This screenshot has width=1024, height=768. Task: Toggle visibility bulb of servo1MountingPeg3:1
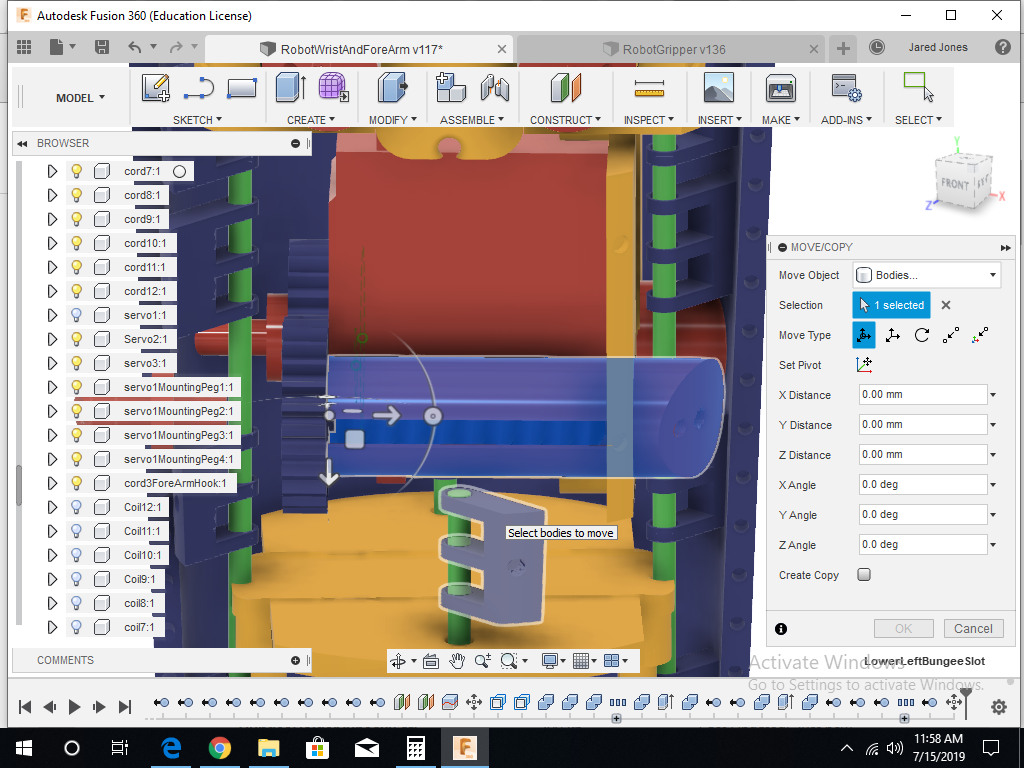click(x=76, y=435)
